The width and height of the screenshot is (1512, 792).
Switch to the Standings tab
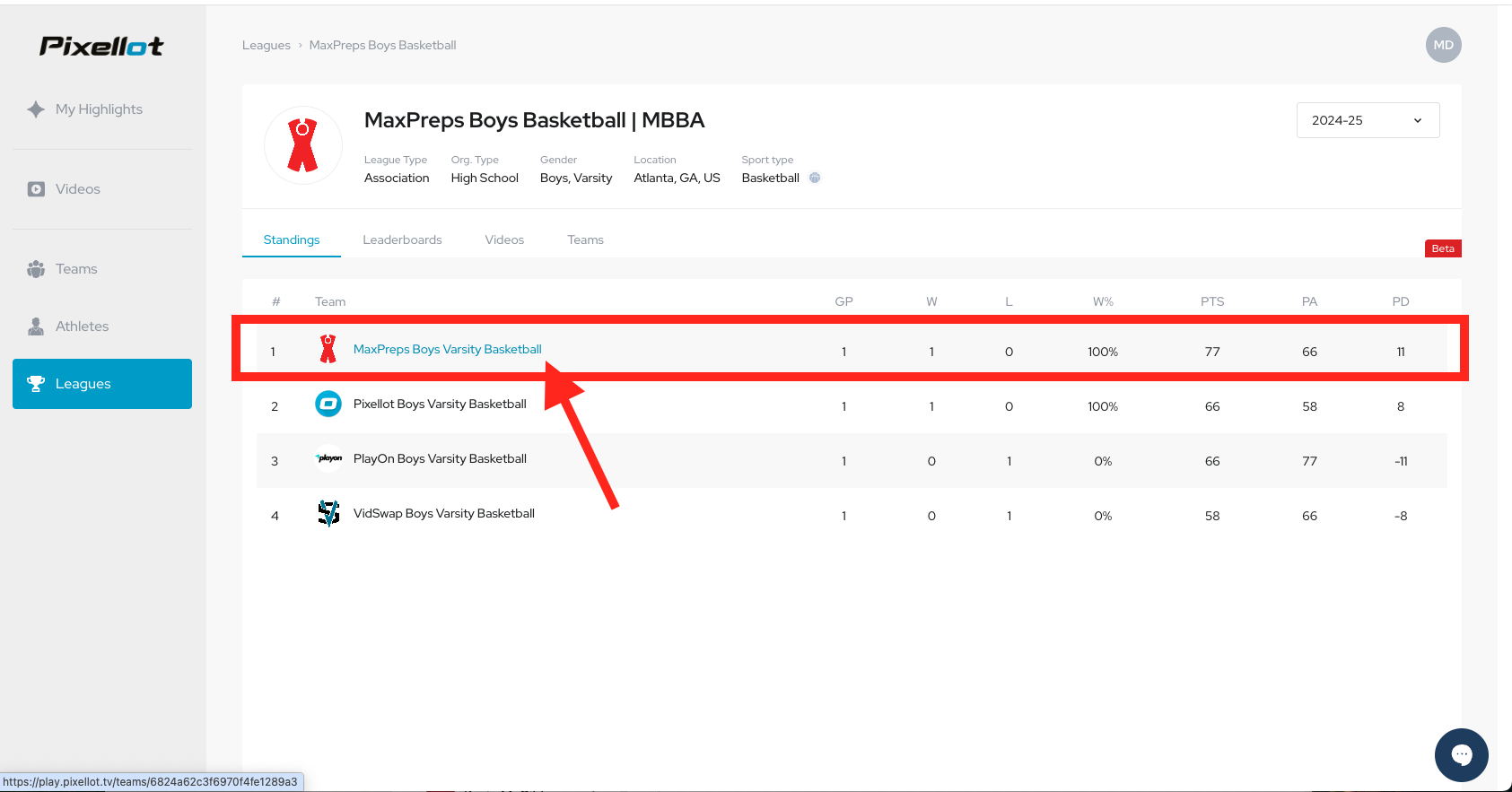pyautogui.click(x=292, y=239)
